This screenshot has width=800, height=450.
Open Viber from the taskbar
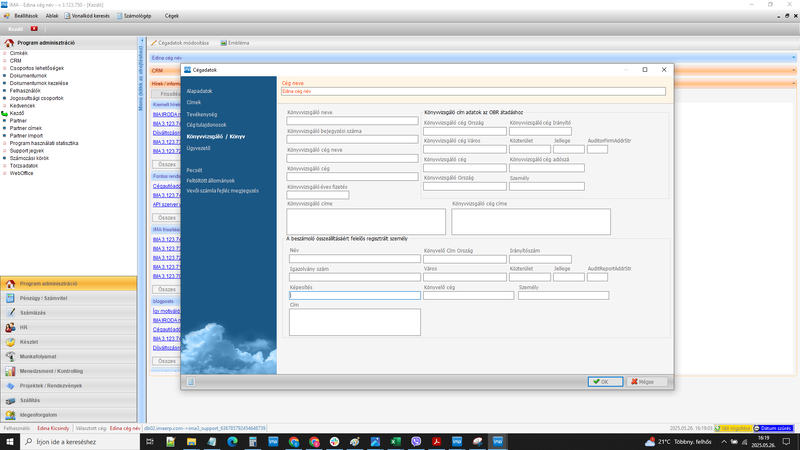pyautogui.click(x=416, y=441)
